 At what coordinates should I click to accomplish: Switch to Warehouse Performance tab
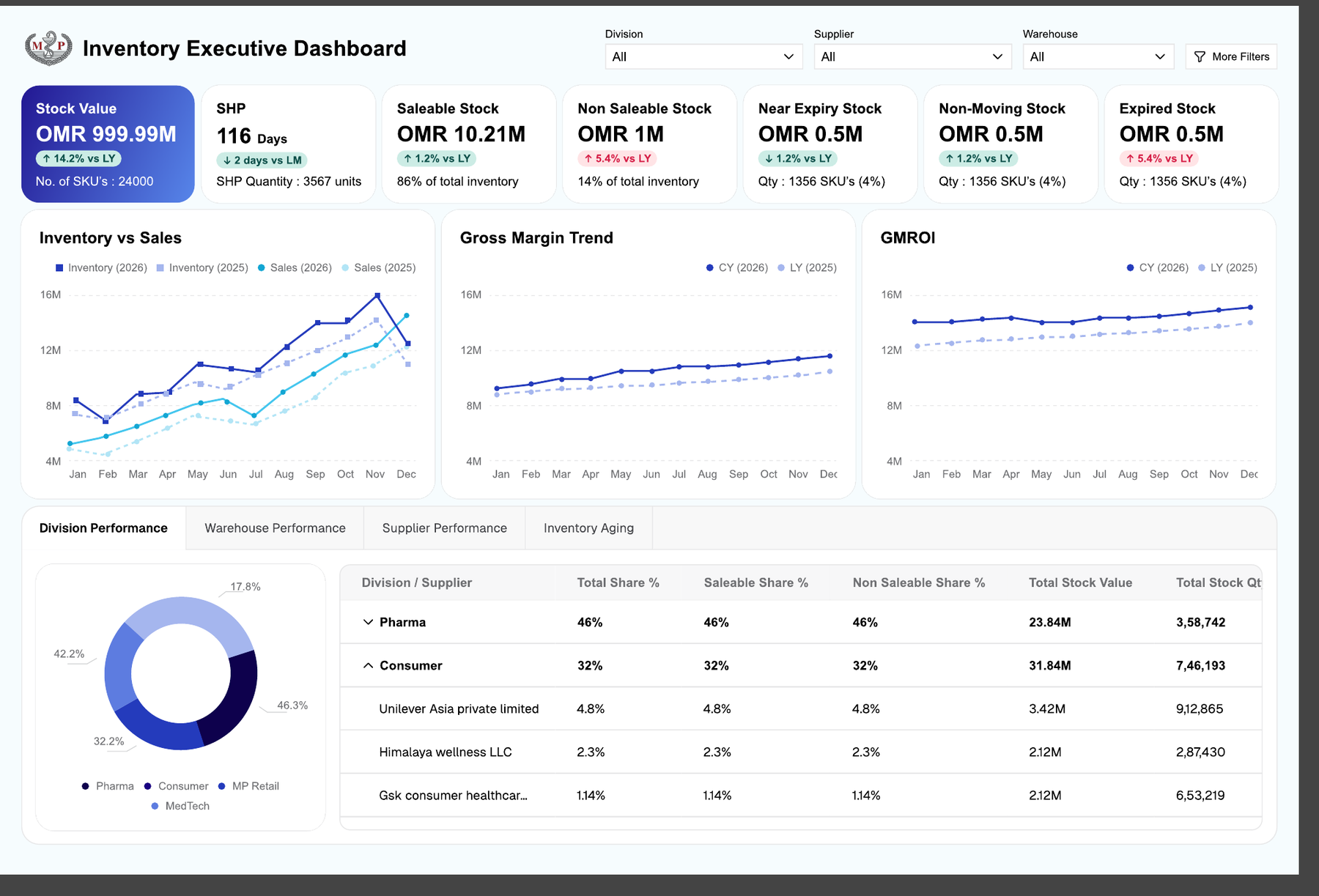[275, 528]
